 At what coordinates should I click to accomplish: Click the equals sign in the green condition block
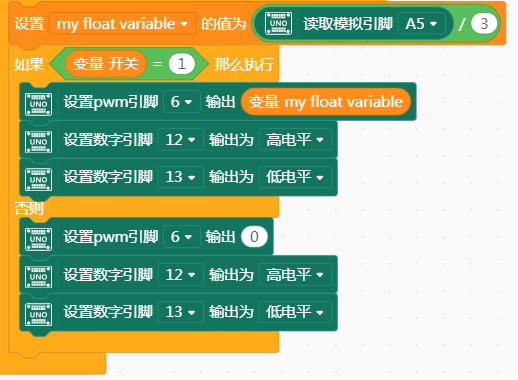pyautogui.click(x=157, y=64)
